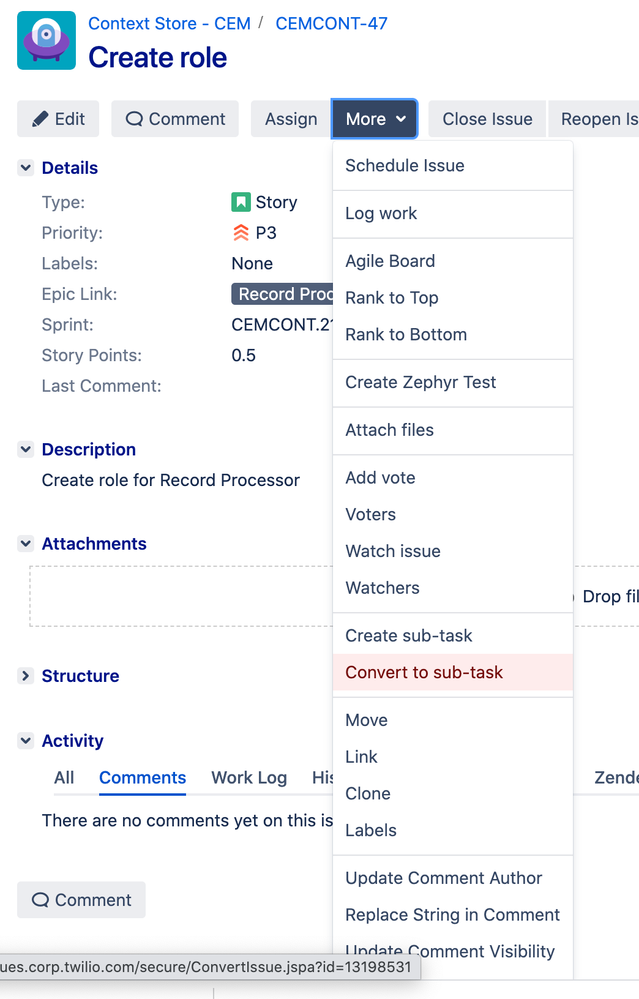639x999 pixels.
Task: Click the bottom Comment button
Action: [82, 900]
